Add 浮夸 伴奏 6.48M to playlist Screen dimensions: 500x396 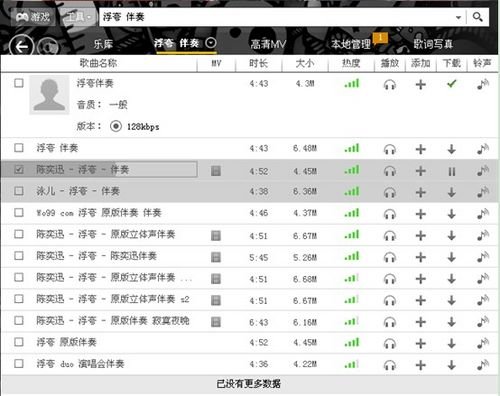point(421,149)
